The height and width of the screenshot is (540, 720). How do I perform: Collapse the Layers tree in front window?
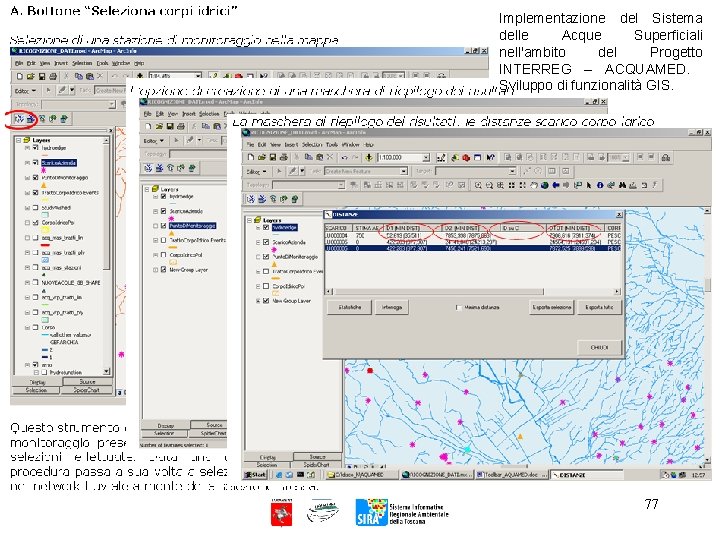[250, 220]
